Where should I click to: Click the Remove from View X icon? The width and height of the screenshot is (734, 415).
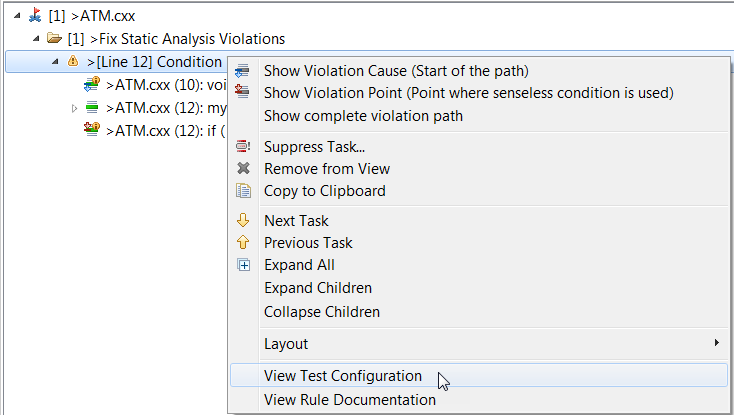243,168
